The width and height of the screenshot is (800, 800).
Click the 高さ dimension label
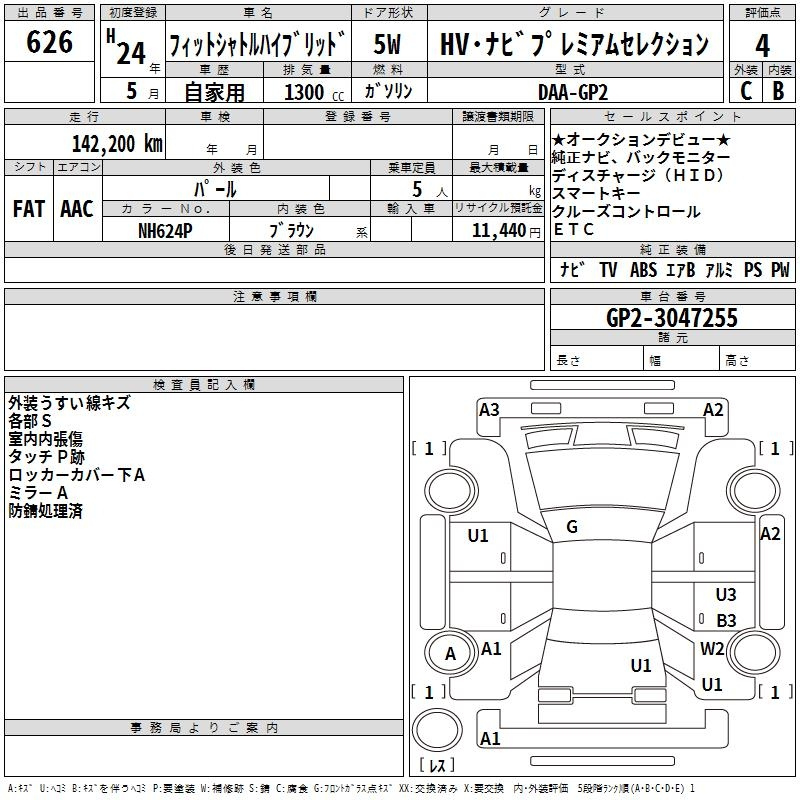[737, 361]
